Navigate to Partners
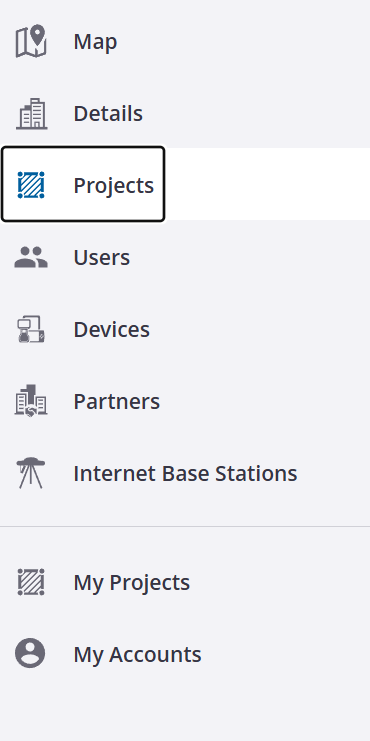The height and width of the screenshot is (741, 370). click(117, 401)
